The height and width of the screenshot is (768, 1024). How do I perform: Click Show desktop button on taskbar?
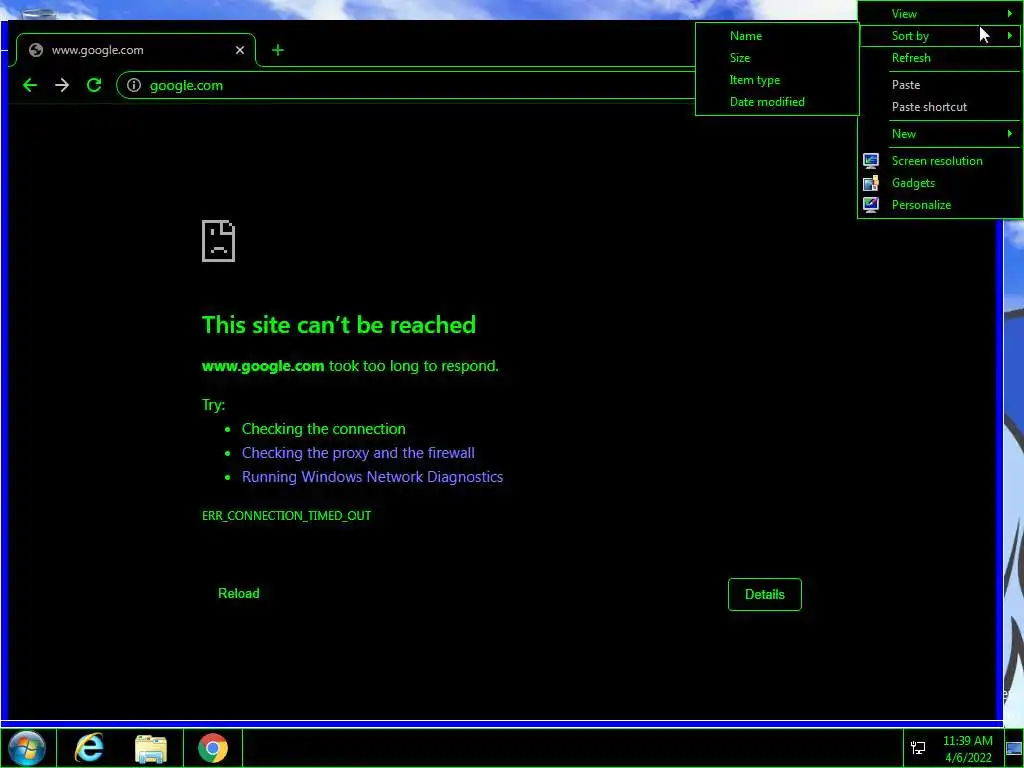tap(1014, 748)
